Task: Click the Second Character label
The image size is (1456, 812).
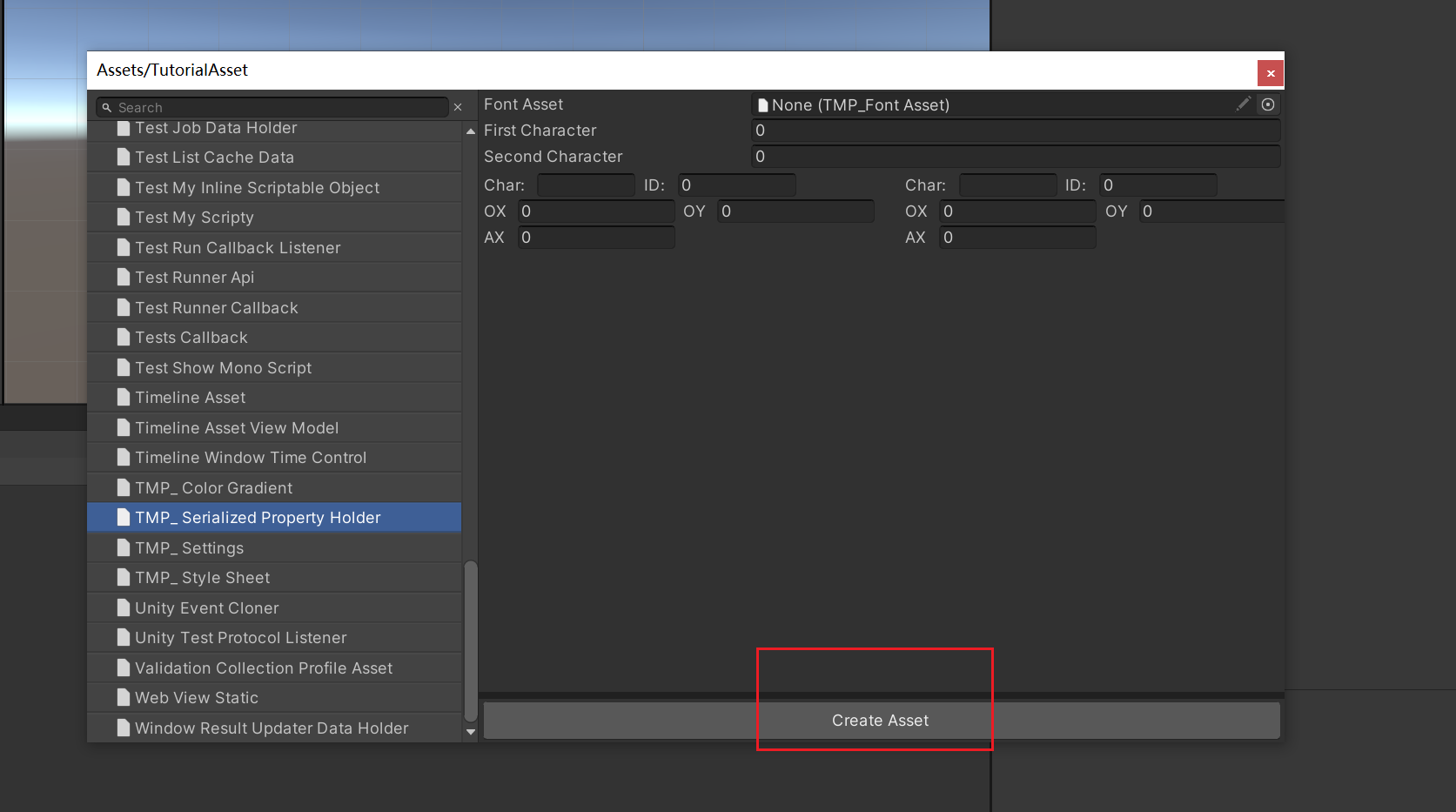Action: pos(553,157)
